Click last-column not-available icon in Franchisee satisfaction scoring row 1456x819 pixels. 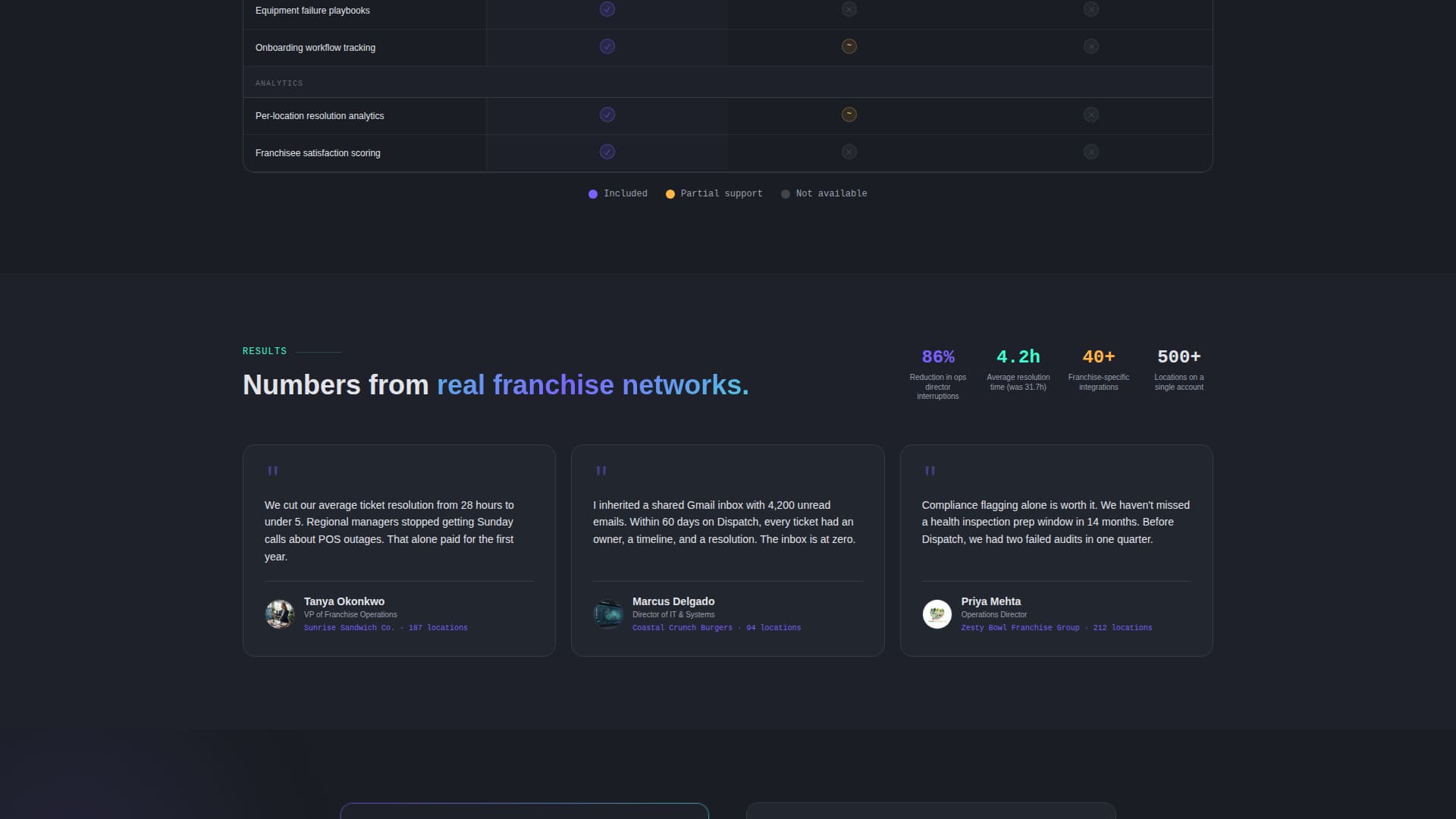point(1091,152)
